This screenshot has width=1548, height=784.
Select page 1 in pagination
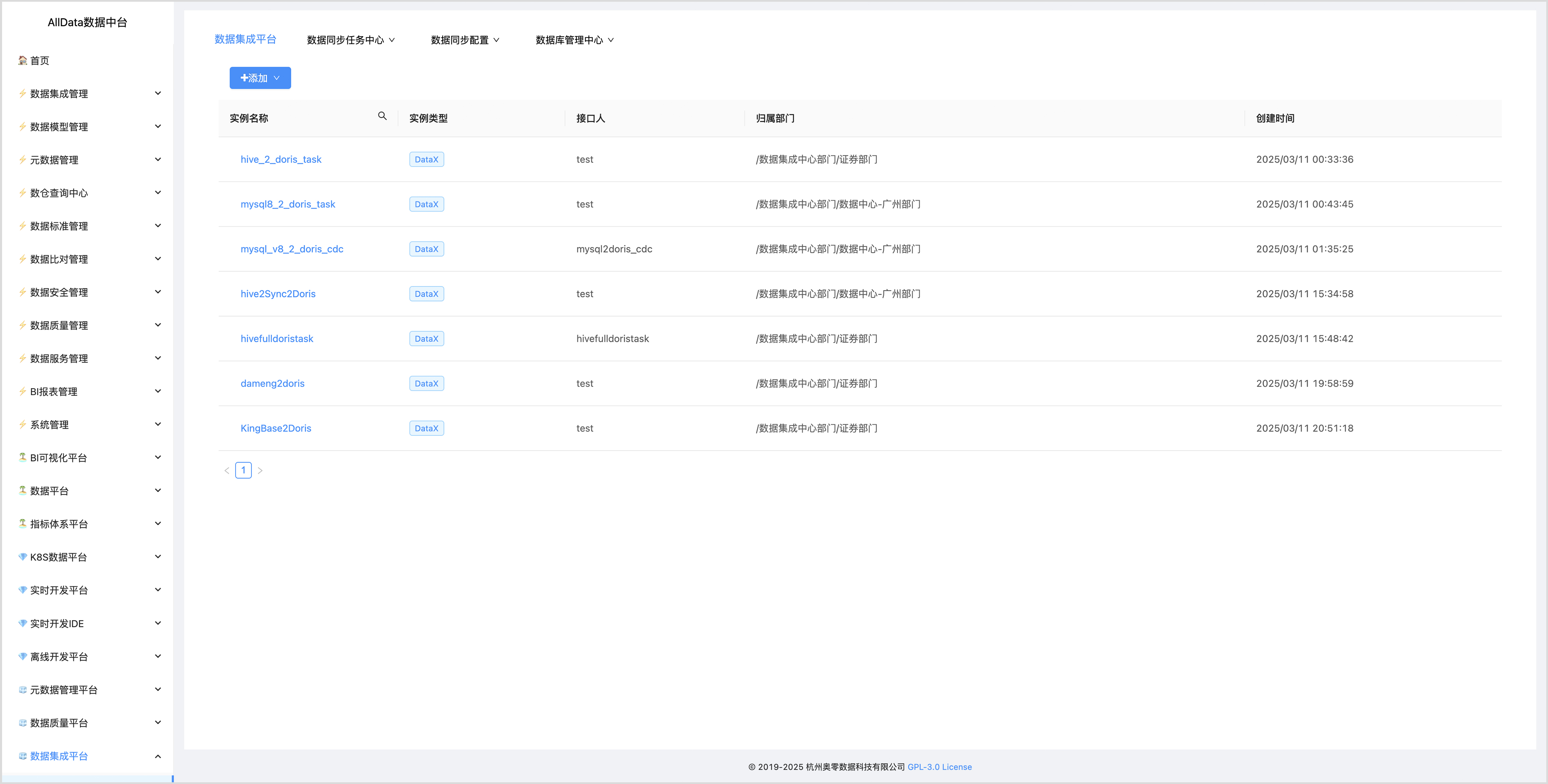243,470
